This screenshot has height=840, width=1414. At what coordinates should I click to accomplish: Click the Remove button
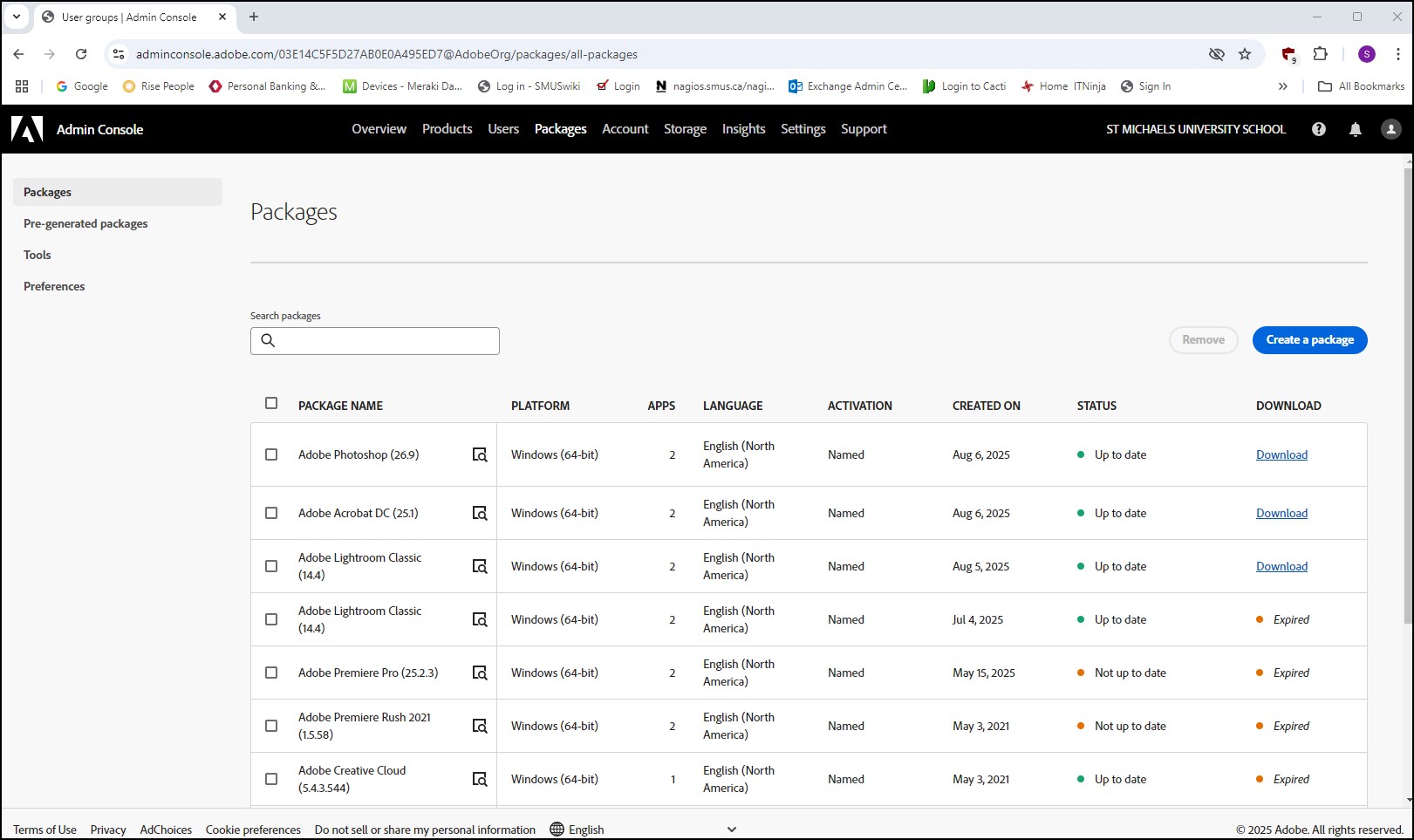coord(1203,340)
